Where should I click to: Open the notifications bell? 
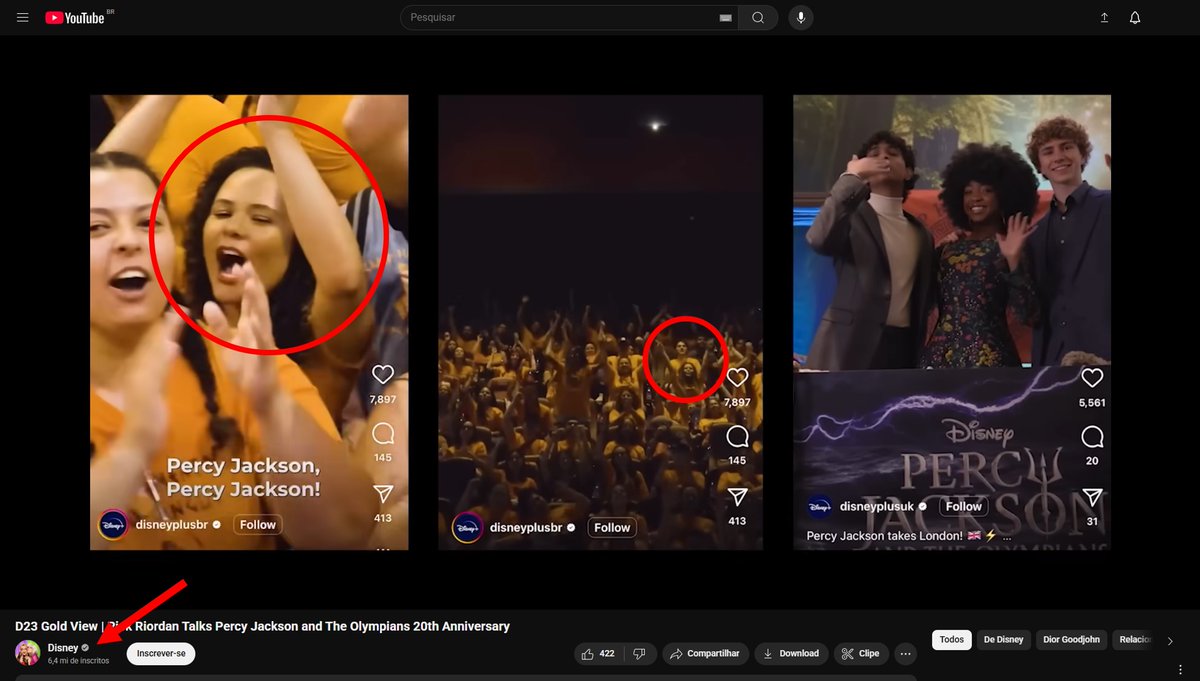coord(1135,18)
